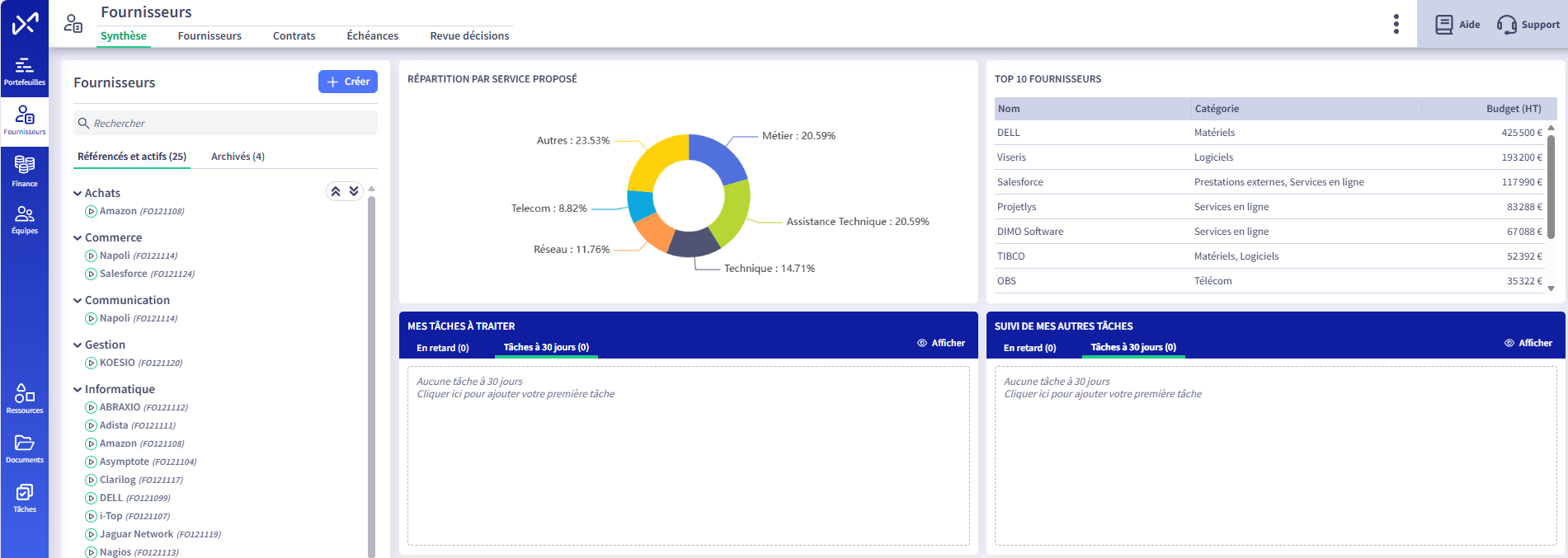The height and width of the screenshot is (558, 1568).
Task: Open the Ressources sidebar icon
Action: [x=25, y=398]
